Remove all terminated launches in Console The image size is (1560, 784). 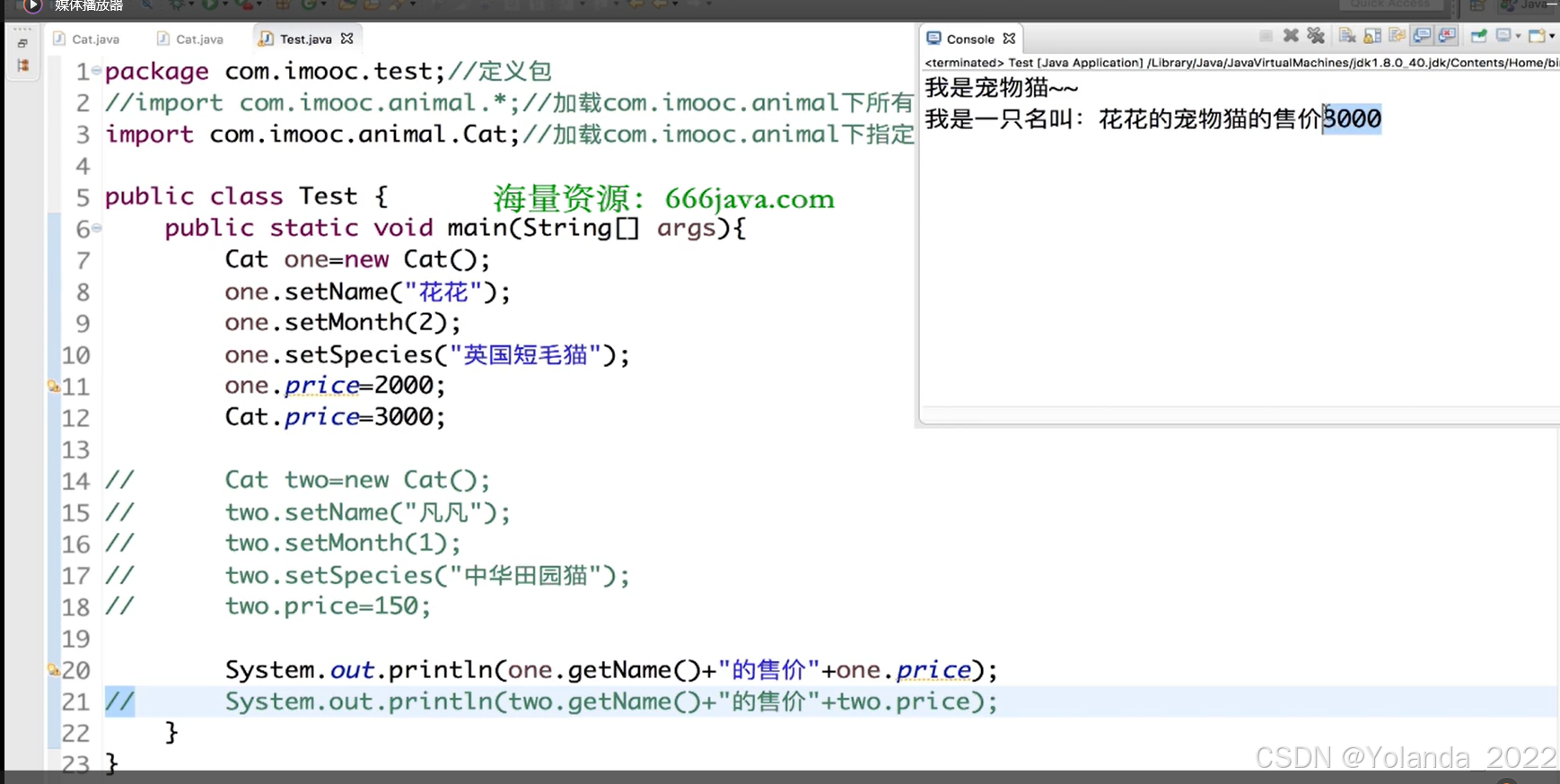[1316, 36]
